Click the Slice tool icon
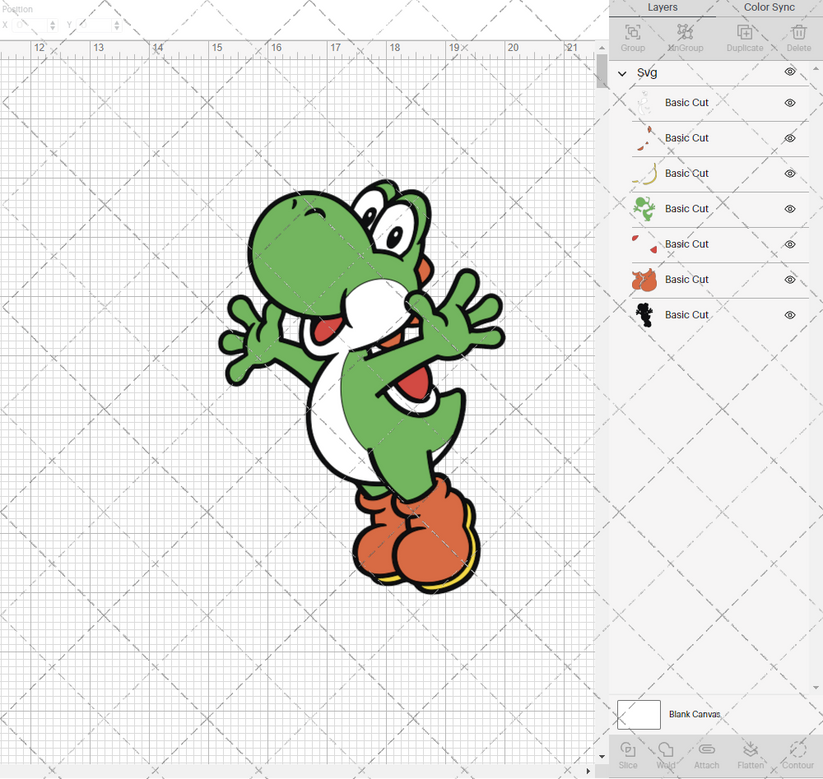Image resolution: width=823 pixels, height=779 pixels. pos(628,756)
